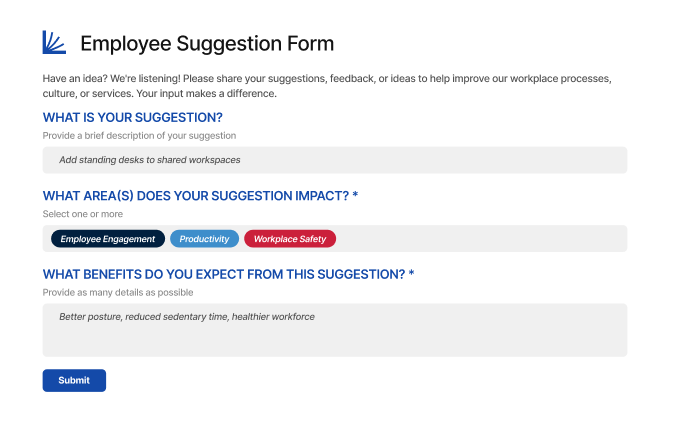Click the 'What benefits do you expect' heading

click(x=223, y=274)
